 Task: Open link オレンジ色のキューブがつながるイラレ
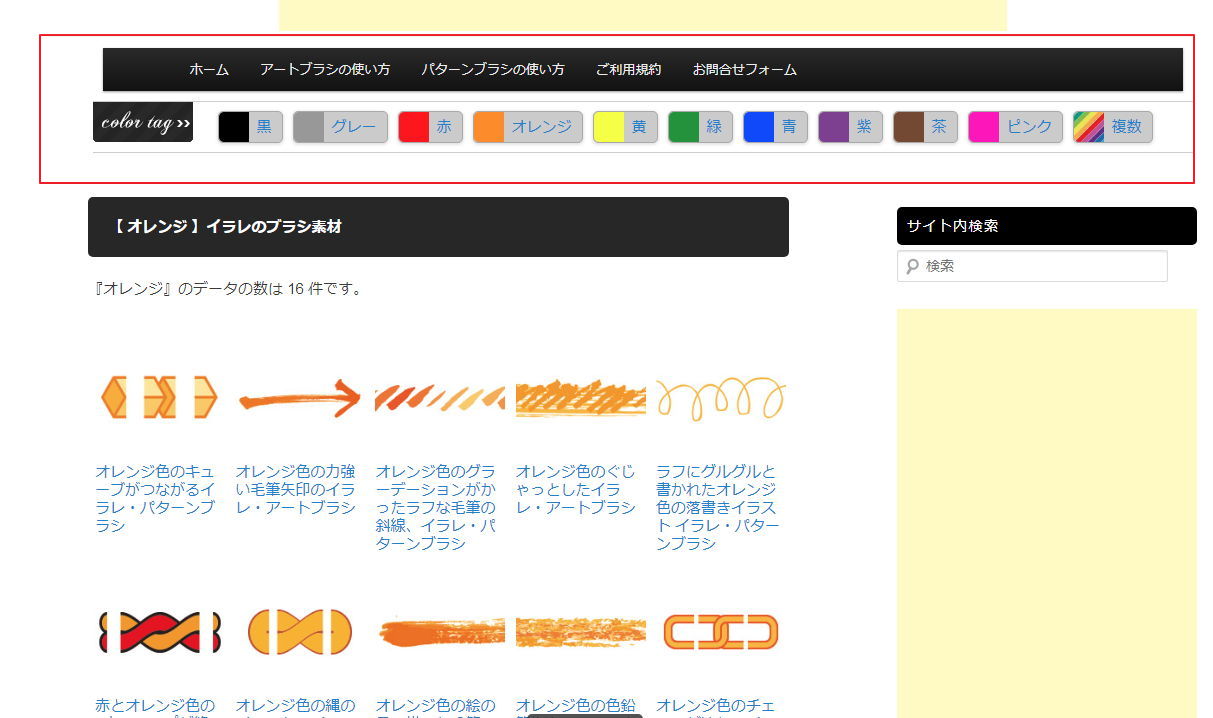[155, 498]
